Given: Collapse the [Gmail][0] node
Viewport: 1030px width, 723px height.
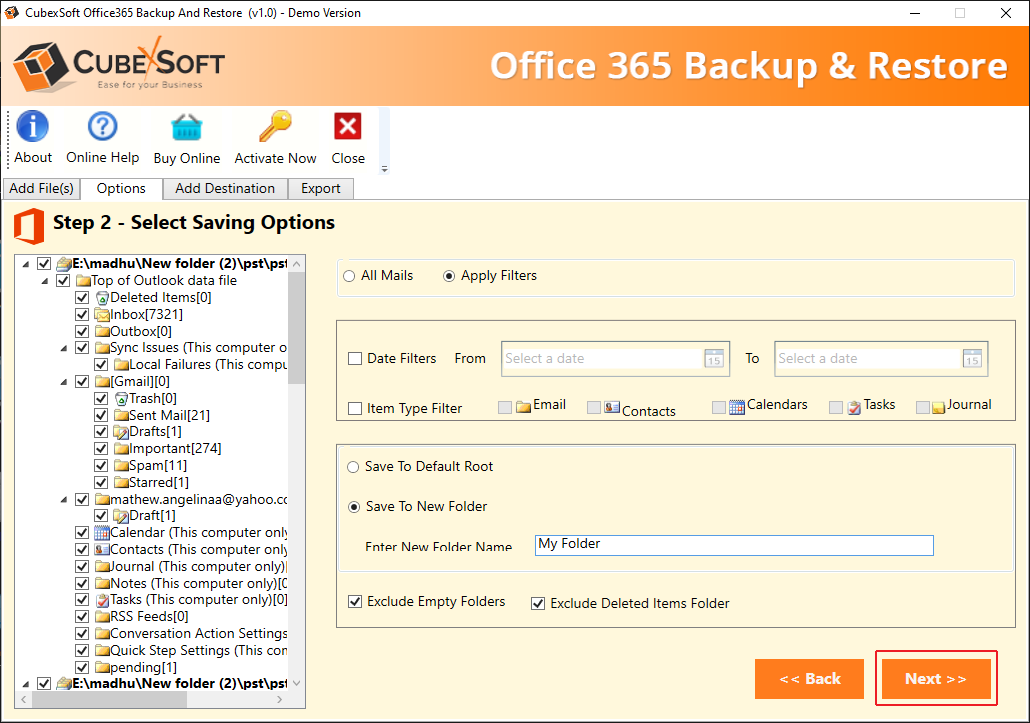Looking at the screenshot, I should pyautogui.click(x=64, y=382).
